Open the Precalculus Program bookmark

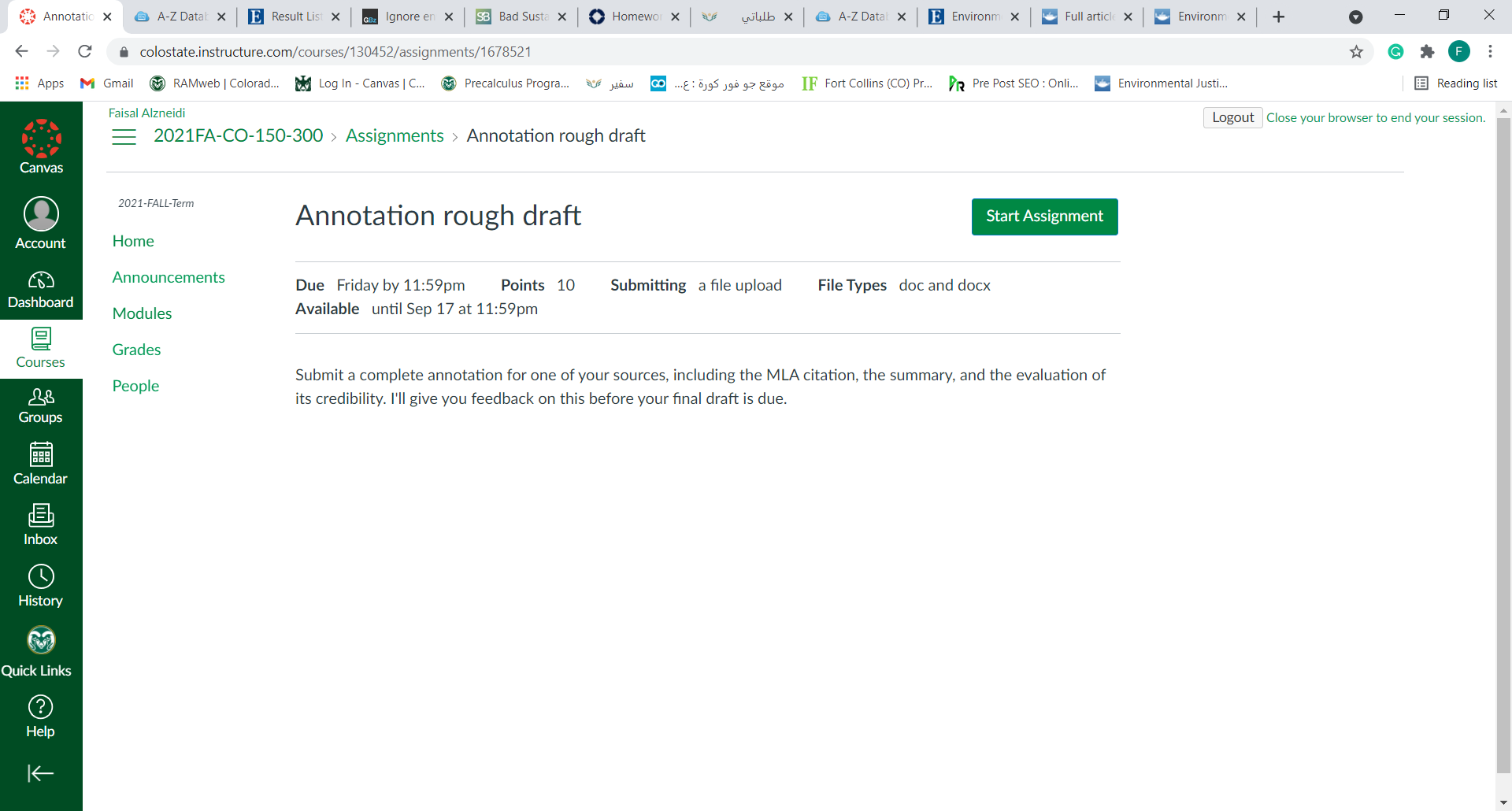pyautogui.click(x=506, y=83)
